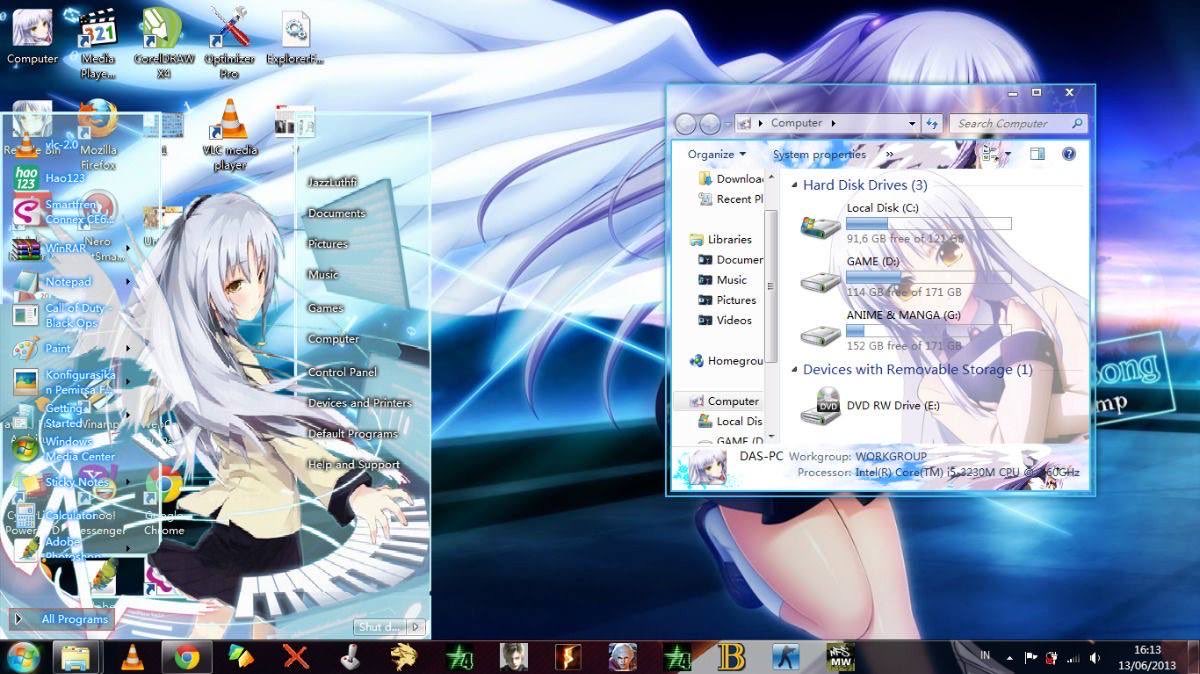Viewport: 1200px width, 674px height.
Task: Refresh the Computer address bar
Action: (932, 123)
